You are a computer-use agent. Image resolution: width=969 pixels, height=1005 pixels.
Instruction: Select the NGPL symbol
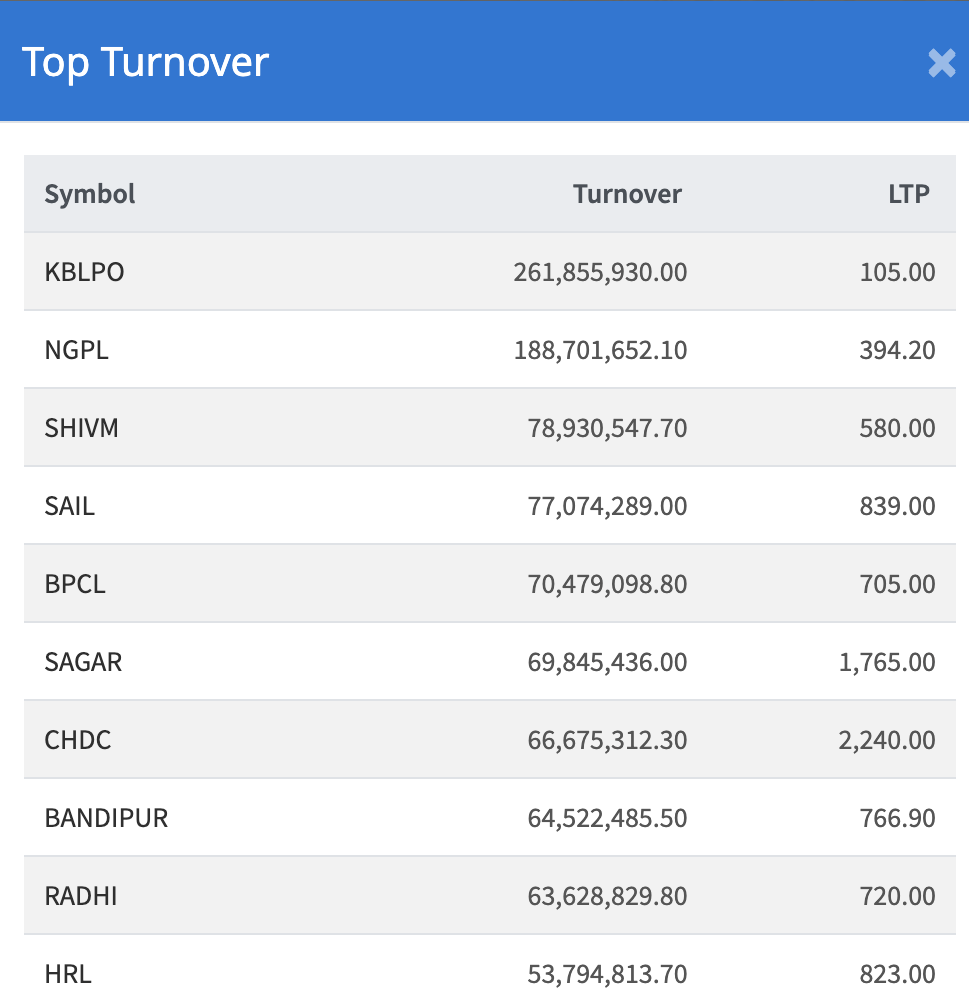(77, 350)
